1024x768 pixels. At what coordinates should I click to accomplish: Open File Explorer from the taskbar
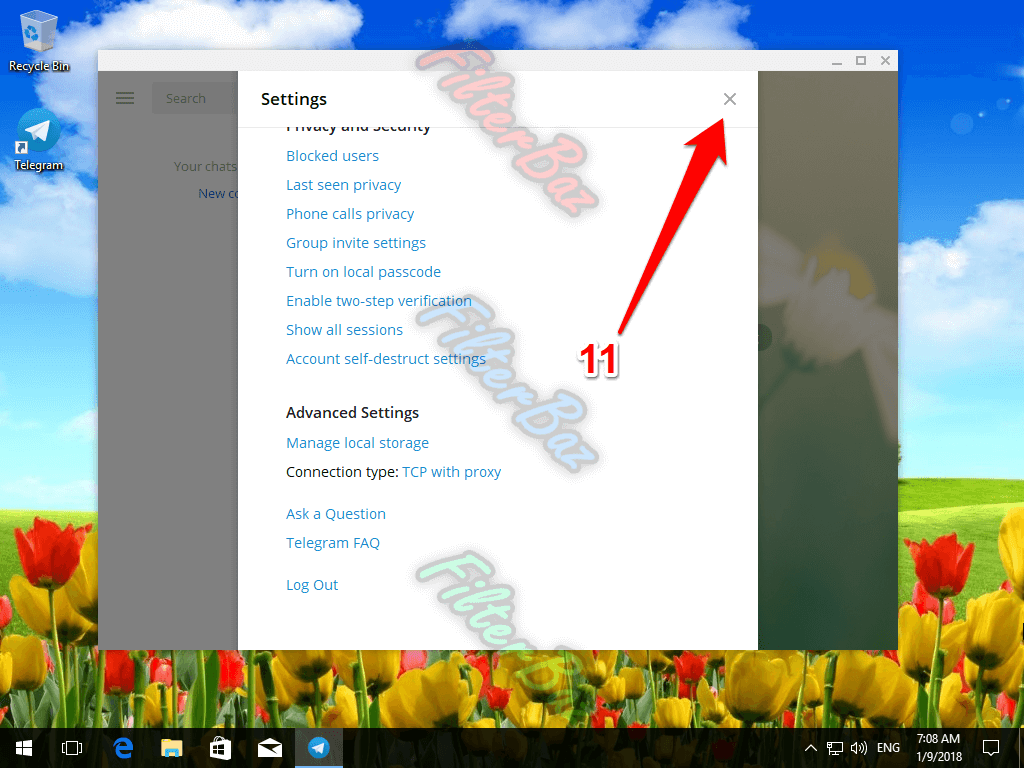pos(172,747)
